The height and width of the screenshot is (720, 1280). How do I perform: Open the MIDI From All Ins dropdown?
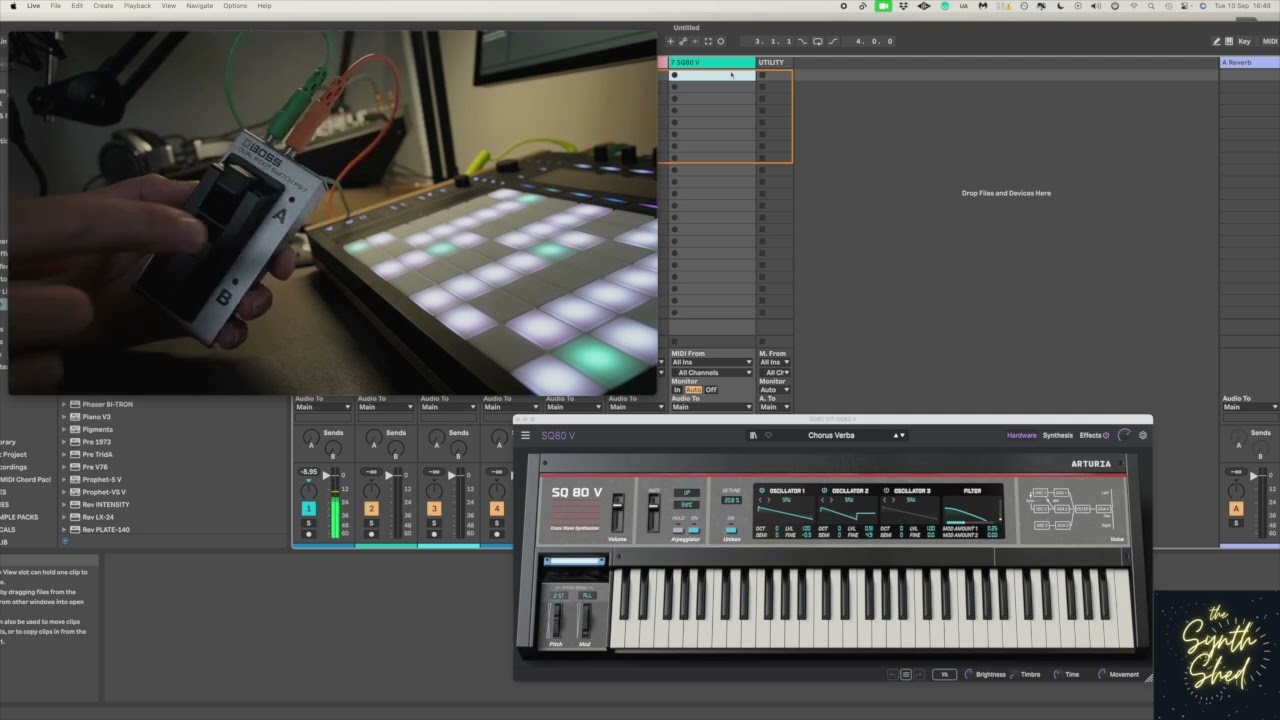[712, 362]
